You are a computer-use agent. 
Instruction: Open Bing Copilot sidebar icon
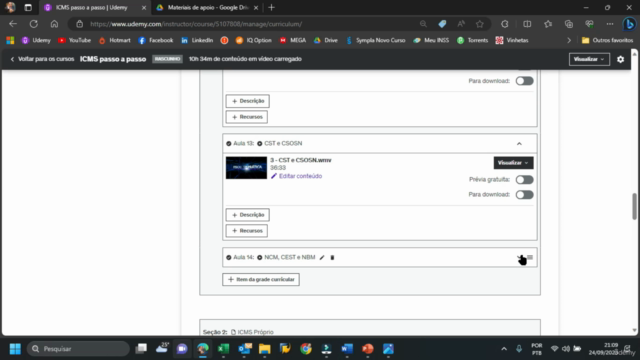[629, 24]
